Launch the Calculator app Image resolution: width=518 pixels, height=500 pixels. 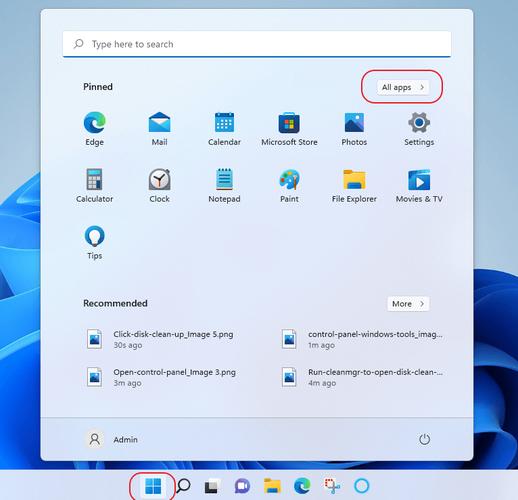pos(94,185)
